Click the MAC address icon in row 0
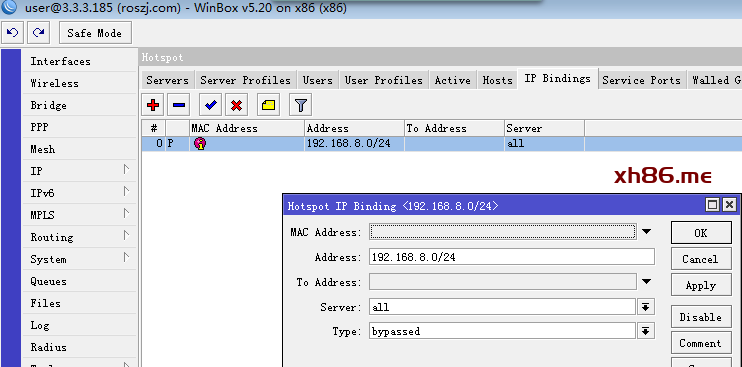 [200, 143]
